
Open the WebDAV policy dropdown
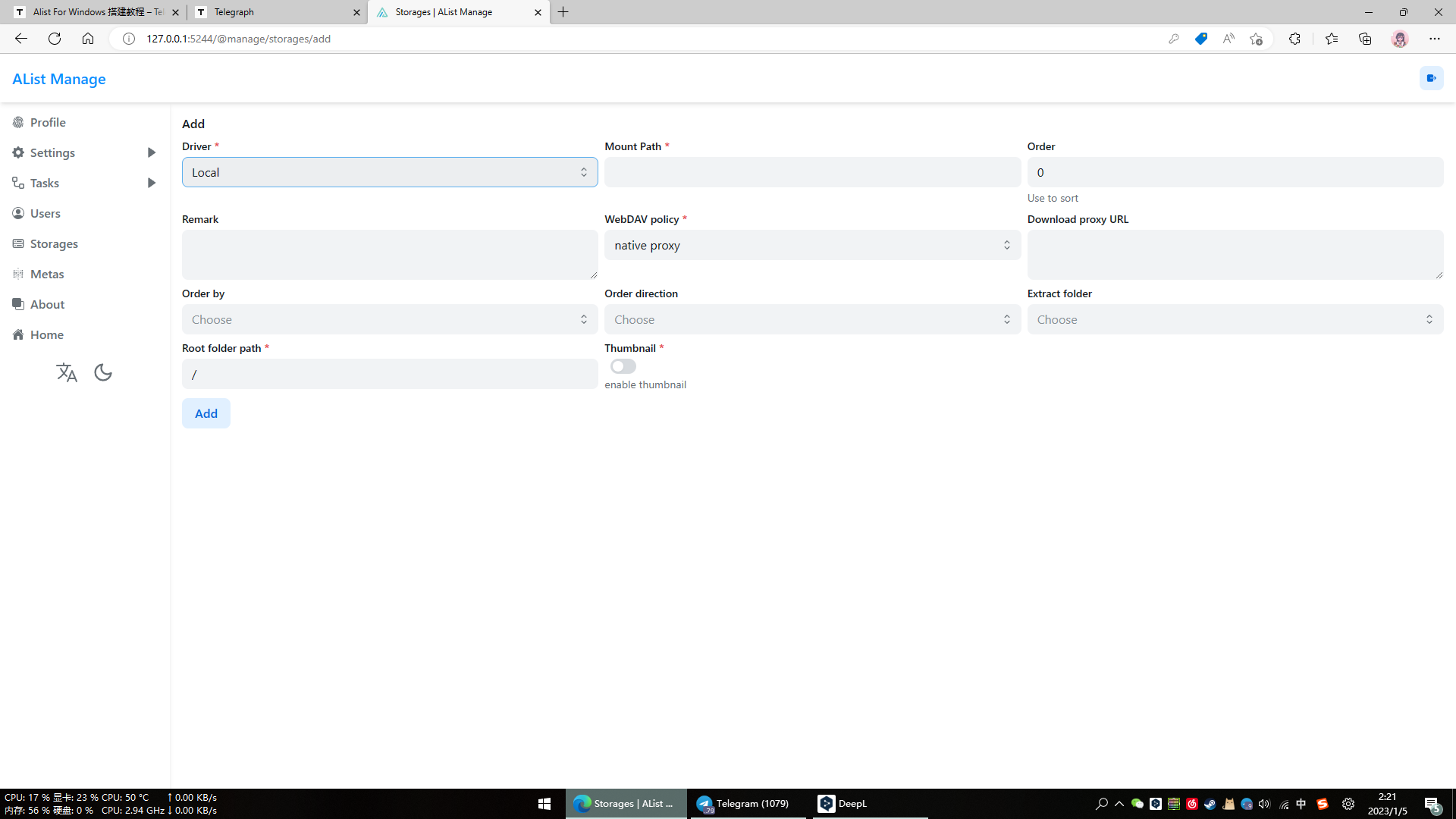pyautogui.click(x=811, y=245)
